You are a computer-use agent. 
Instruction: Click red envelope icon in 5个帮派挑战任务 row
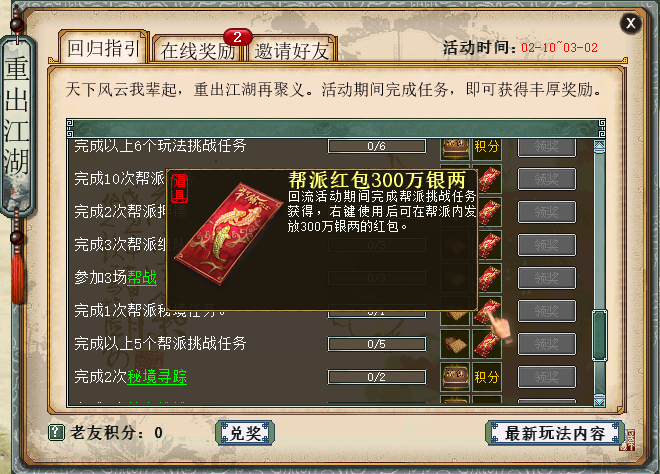click(487, 344)
